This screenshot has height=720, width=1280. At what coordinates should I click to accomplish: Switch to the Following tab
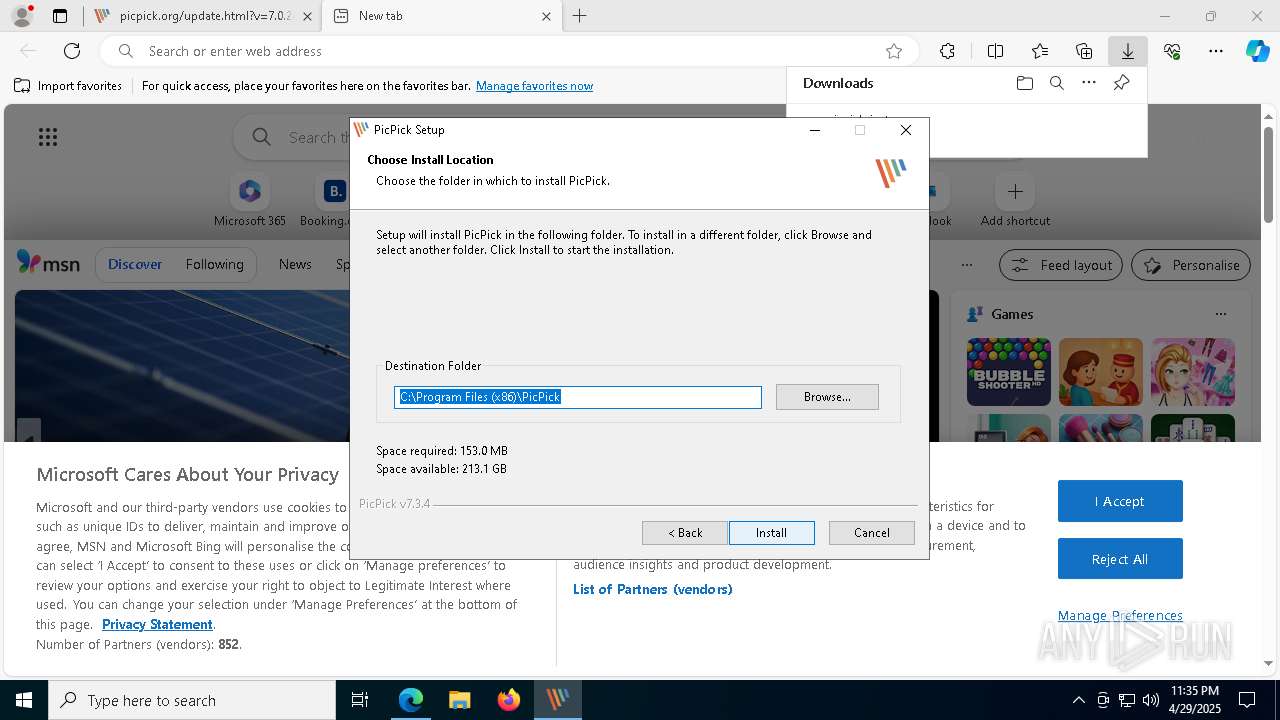point(214,264)
